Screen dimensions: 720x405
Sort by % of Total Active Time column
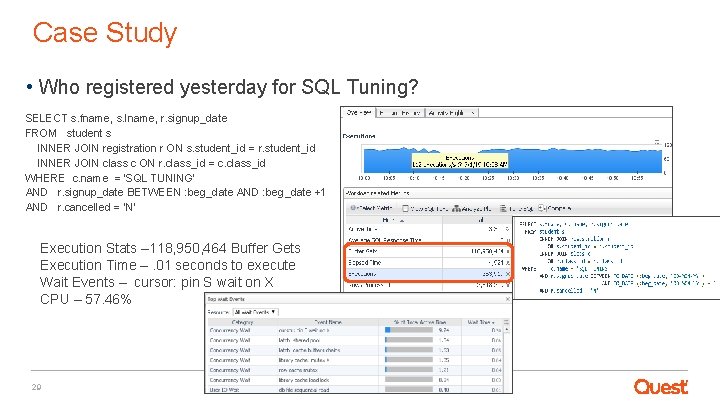420,322
